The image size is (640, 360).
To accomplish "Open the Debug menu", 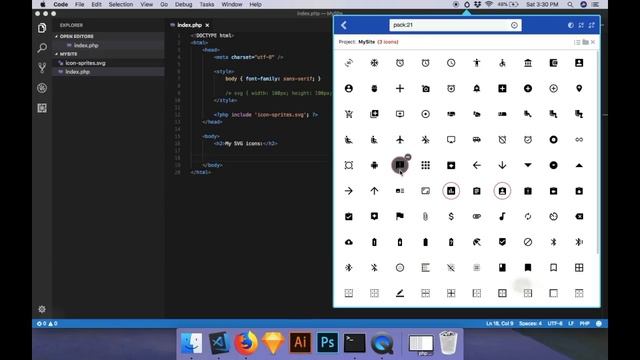I will click(183, 4).
